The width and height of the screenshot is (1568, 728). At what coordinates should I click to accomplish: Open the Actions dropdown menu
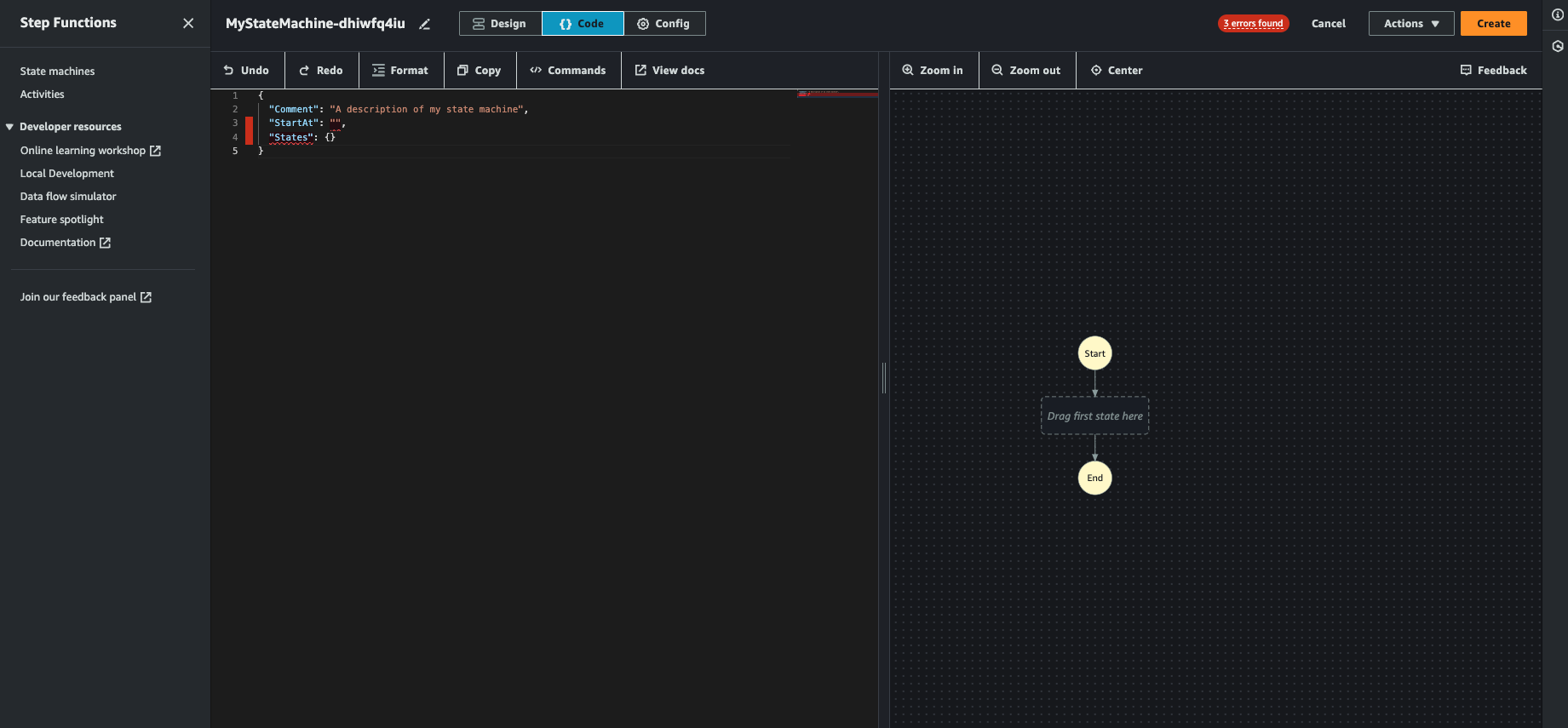1411,24
